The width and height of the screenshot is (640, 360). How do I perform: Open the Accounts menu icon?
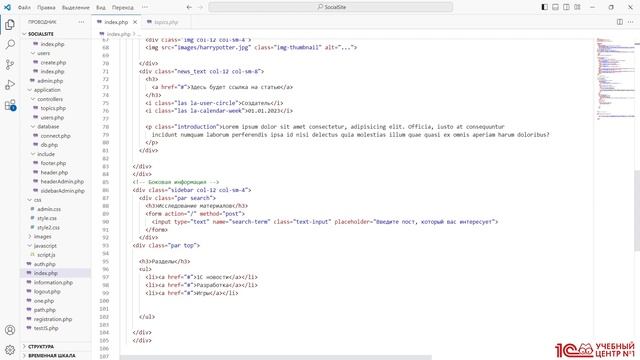10,330
